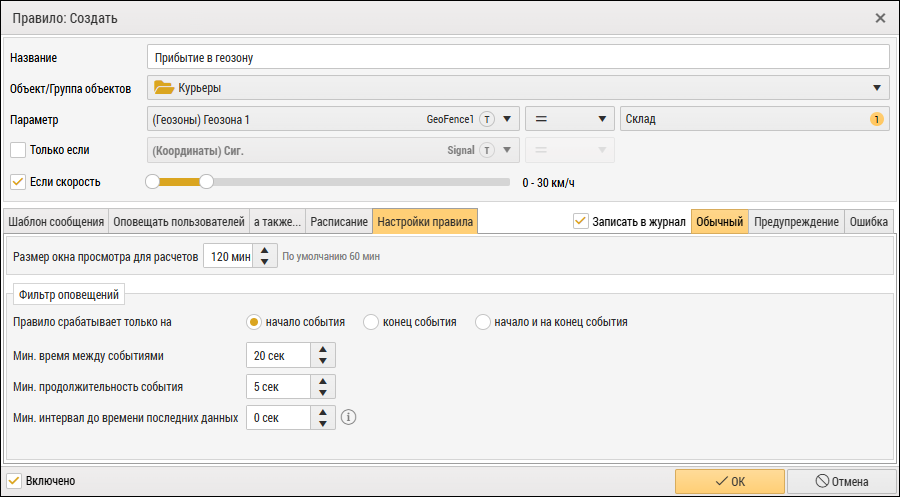Viewport: 900px width, 497px height.
Task: Click the right speed slider handle
Action: (x=206, y=182)
